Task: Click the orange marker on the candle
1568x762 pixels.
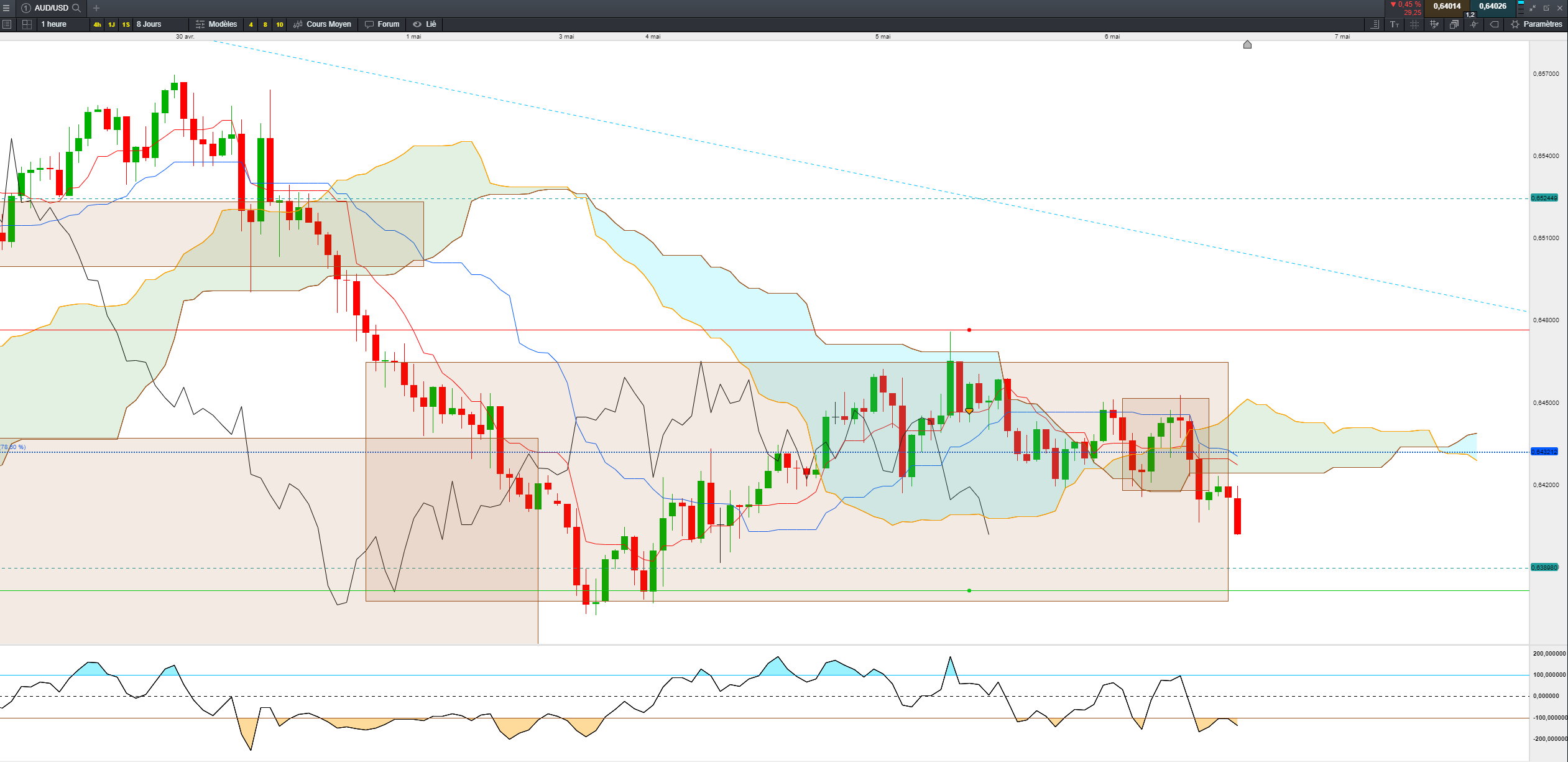Action: (969, 411)
